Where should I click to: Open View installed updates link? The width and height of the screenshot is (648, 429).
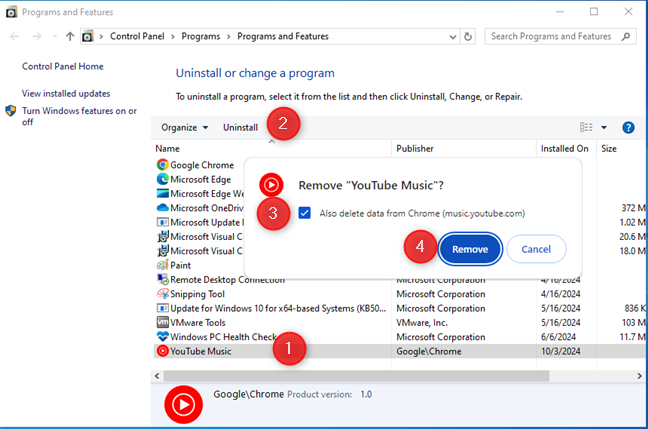(66, 93)
